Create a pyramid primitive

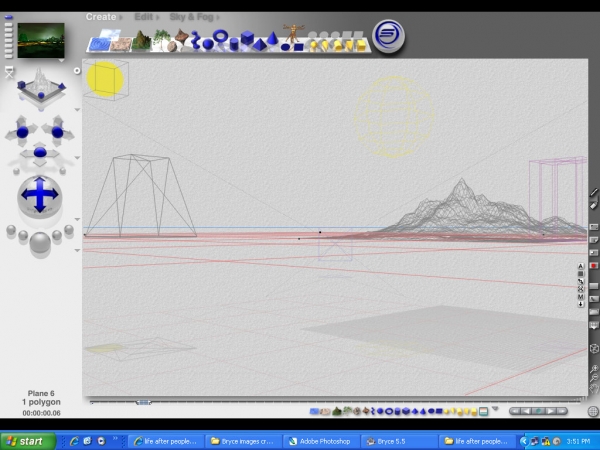coord(260,45)
